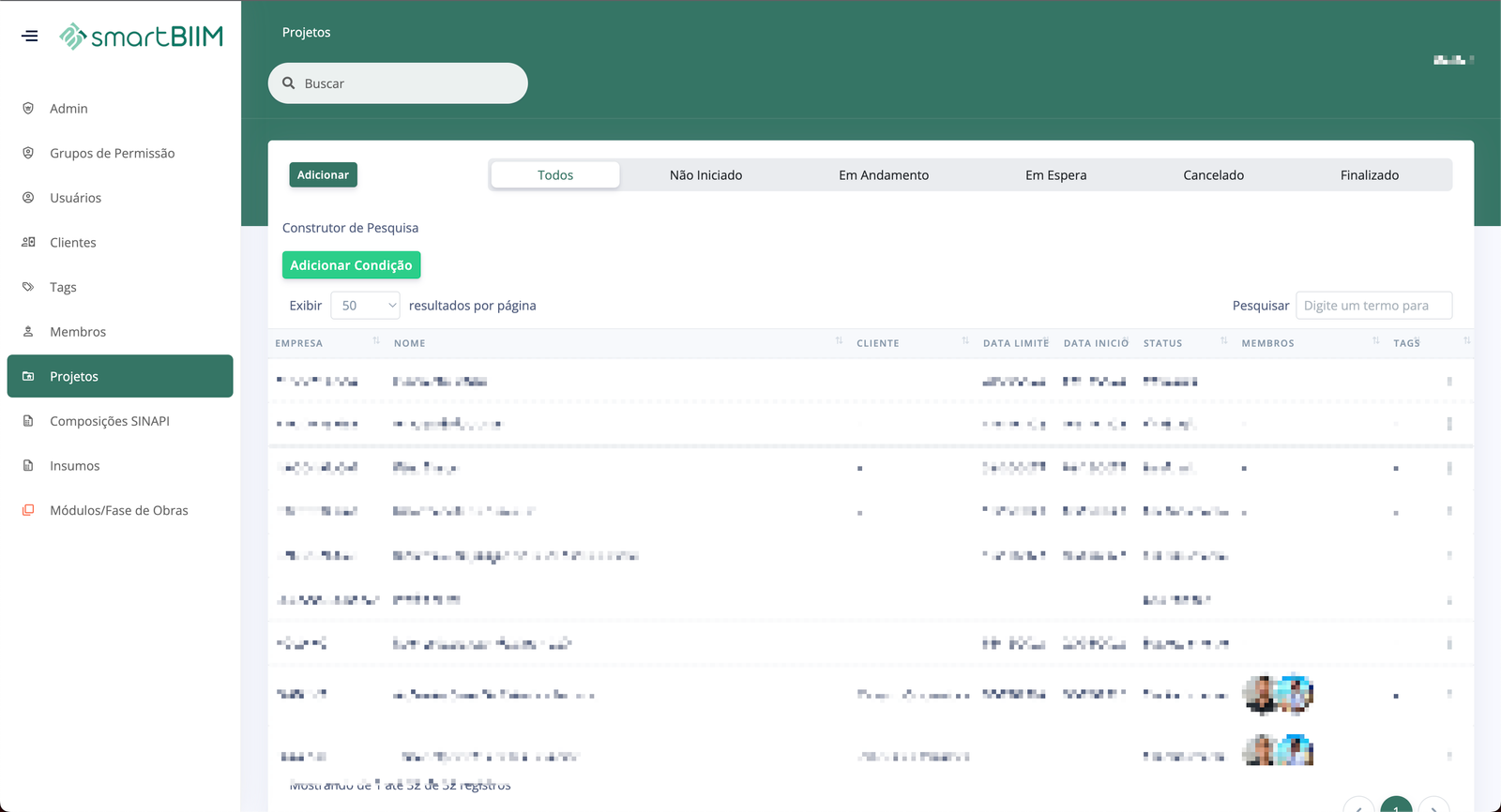Open the Composições SINAPI page

click(109, 421)
